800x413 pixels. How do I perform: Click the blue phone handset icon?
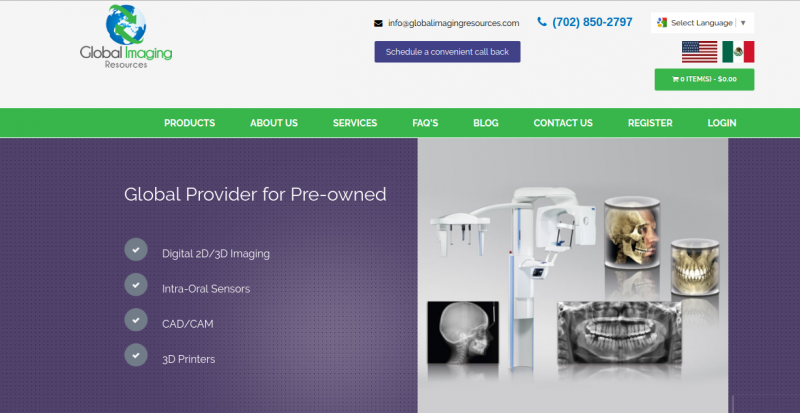point(542,21)
